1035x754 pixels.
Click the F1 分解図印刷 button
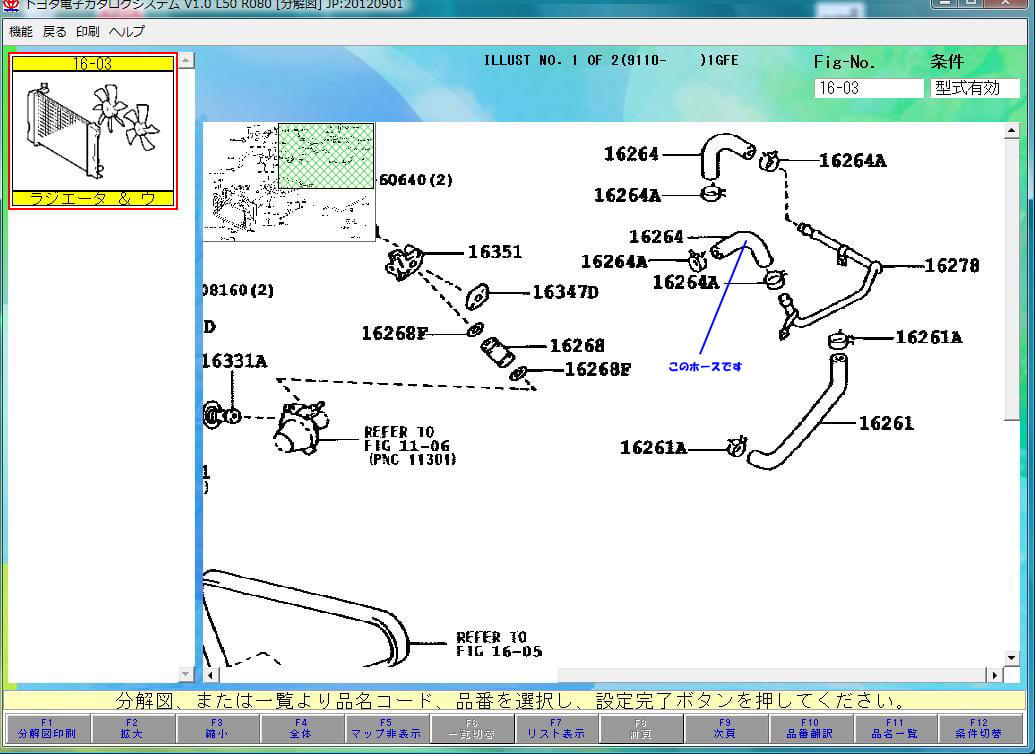46,728
